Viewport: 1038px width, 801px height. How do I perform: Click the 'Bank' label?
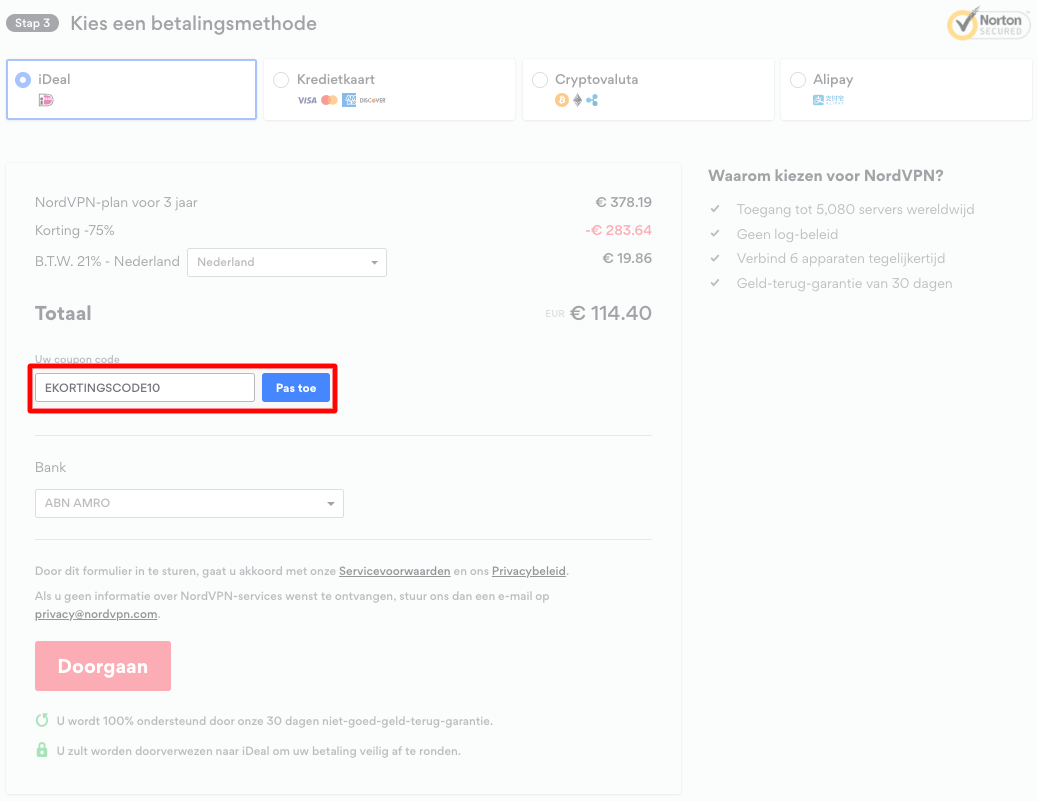point(50,467)
